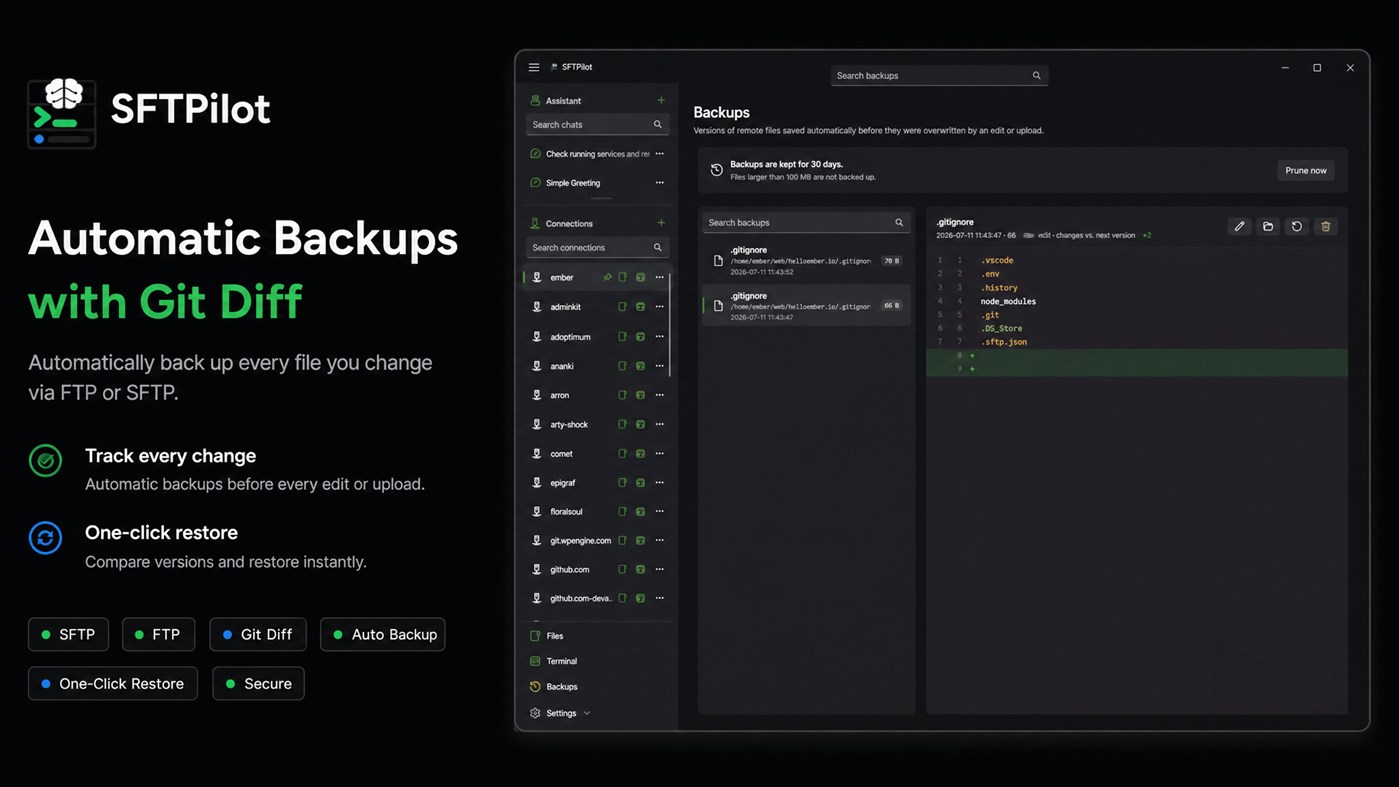Open terminal icon for github.com connection
The width and height of the screenshot is (1399, 787).
click(640, 569)
